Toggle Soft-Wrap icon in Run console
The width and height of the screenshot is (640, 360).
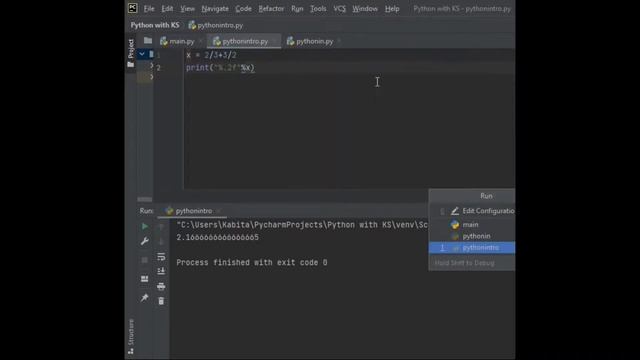pos(161,257)
